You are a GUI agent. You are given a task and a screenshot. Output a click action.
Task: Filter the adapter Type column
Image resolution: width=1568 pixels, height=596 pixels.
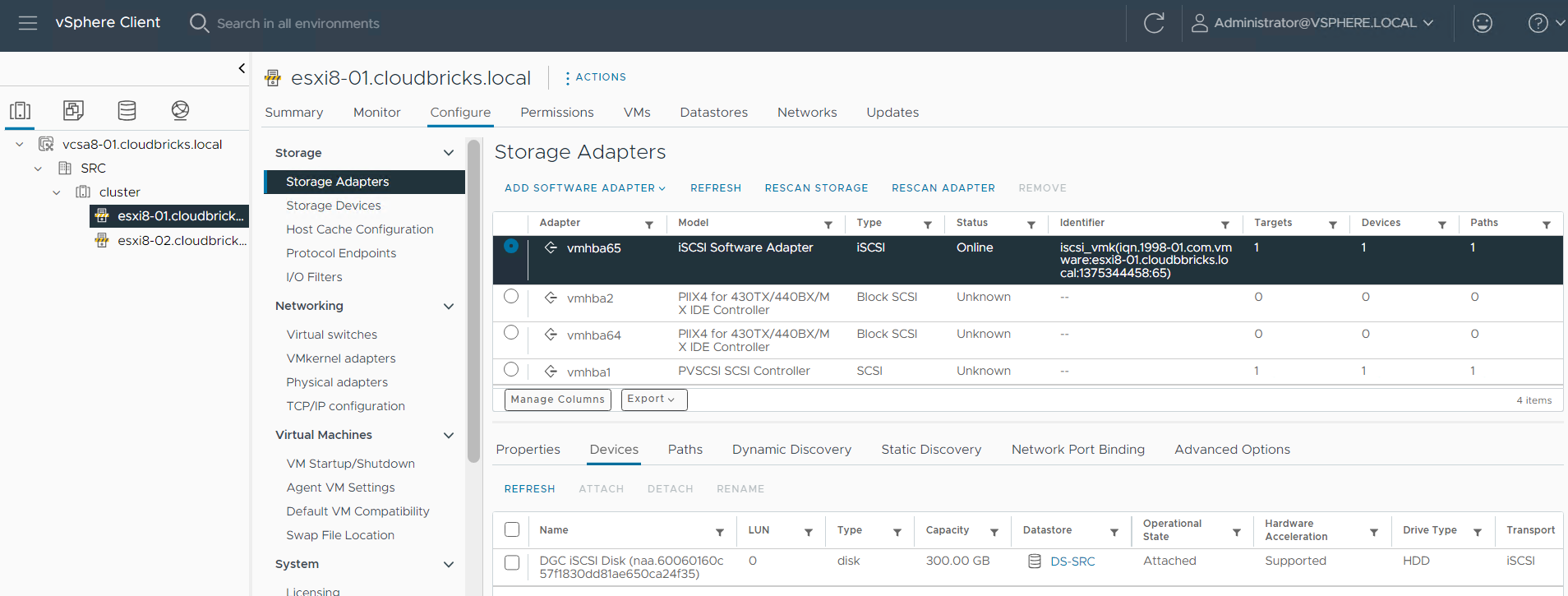928,224
